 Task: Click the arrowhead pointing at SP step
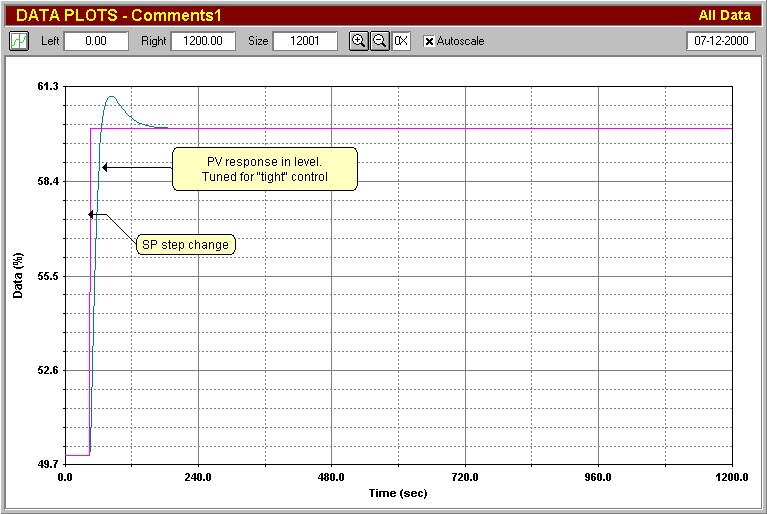coord(91,213)
